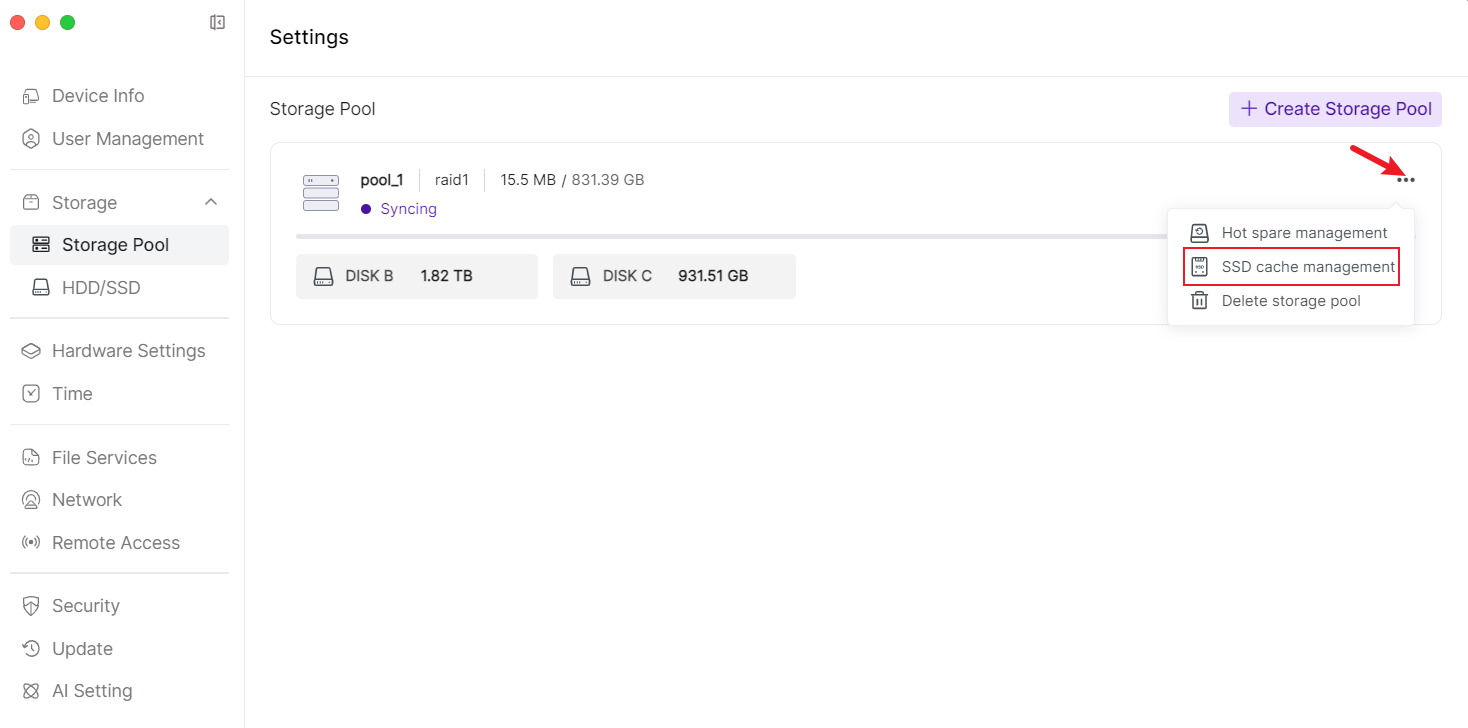The image size is (1468, 728).
Task: Go to File Services section
Action: click(104, 458)
